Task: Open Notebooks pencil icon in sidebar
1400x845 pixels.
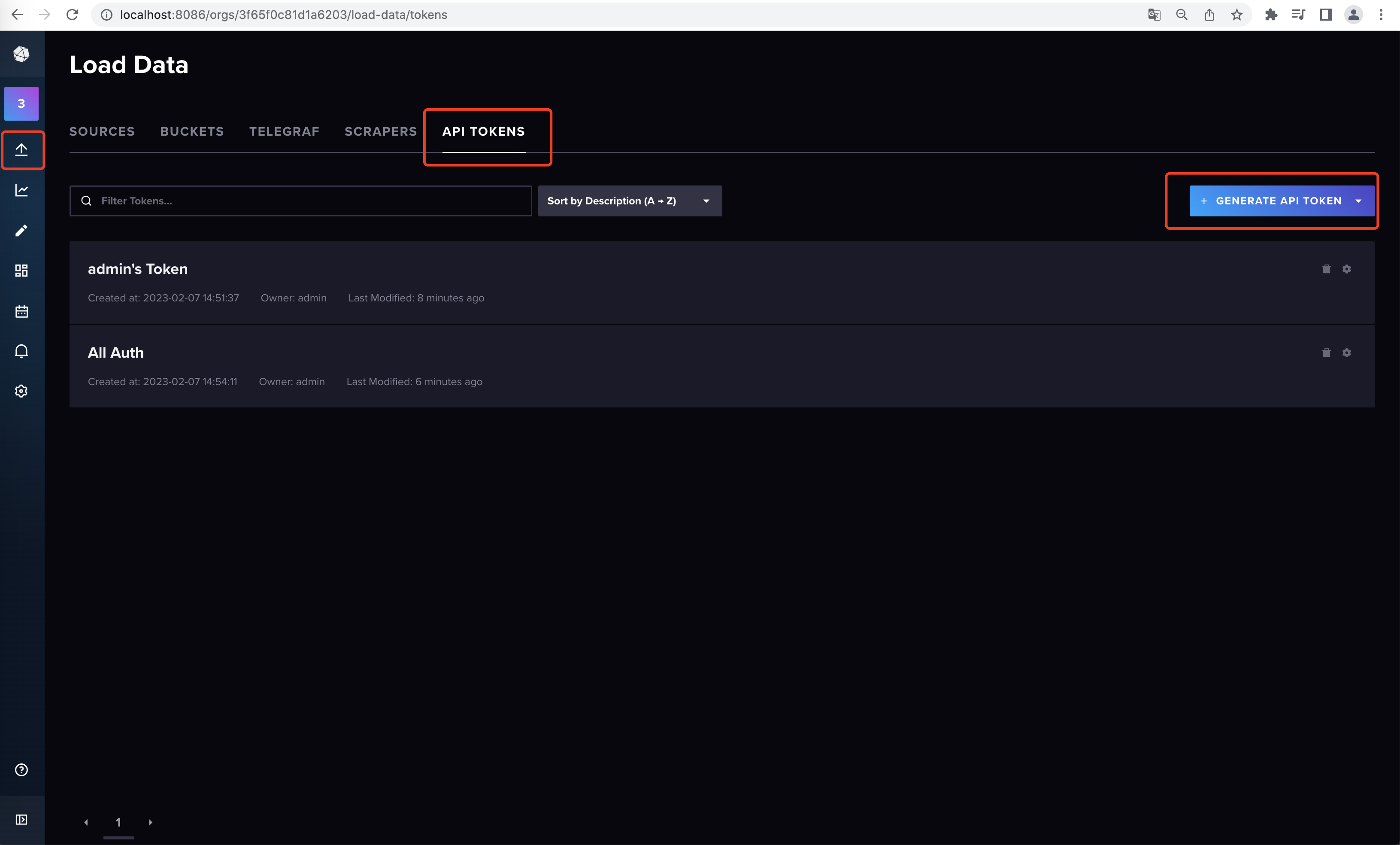Action: coord(21,230)
